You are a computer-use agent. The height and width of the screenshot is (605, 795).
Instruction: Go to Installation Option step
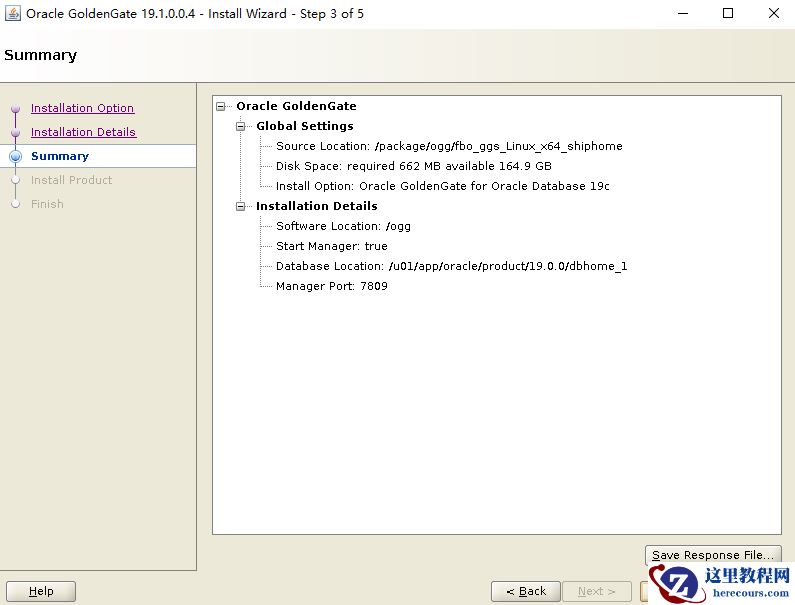pos(82,108)
